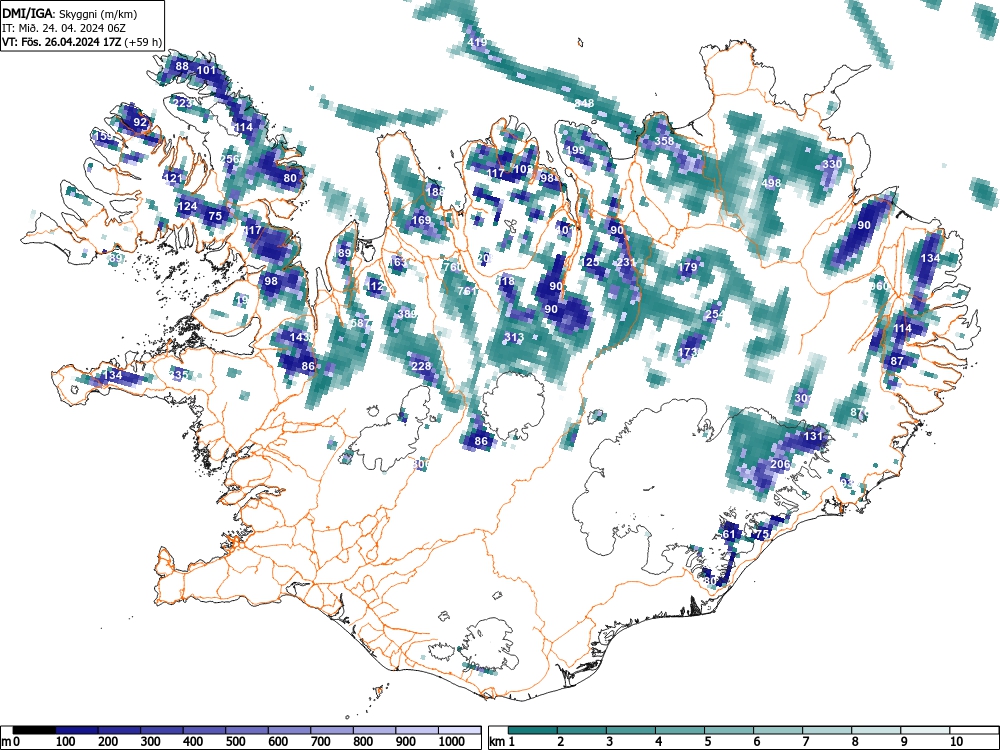Click the valid time line 'VT: Fös. 26.04.2024 17Z'

pyautogui.click(x=62, y=42)
